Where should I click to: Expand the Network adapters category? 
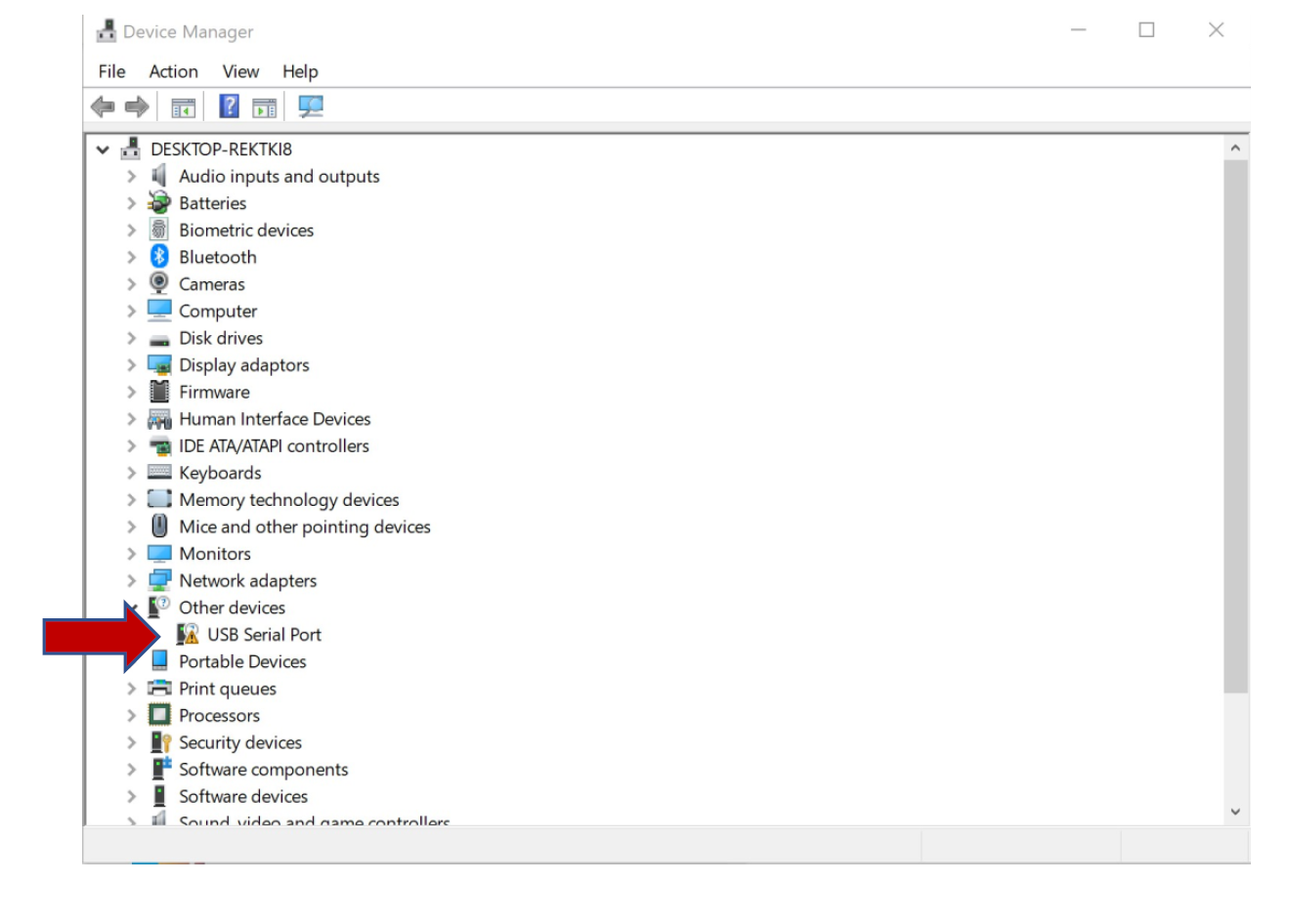(x=131, y=581)
